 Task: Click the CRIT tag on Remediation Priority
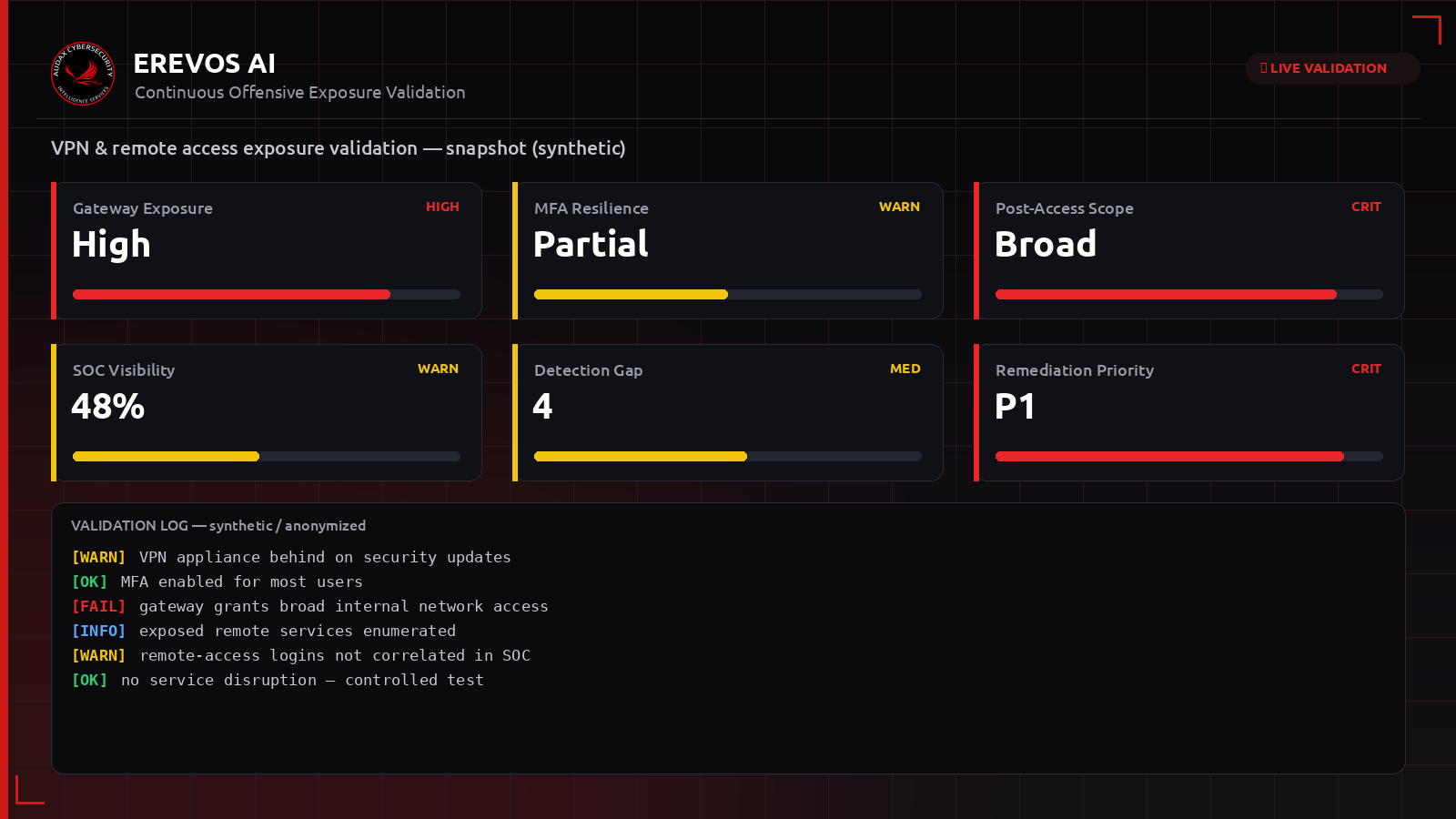coord(1366,369)
